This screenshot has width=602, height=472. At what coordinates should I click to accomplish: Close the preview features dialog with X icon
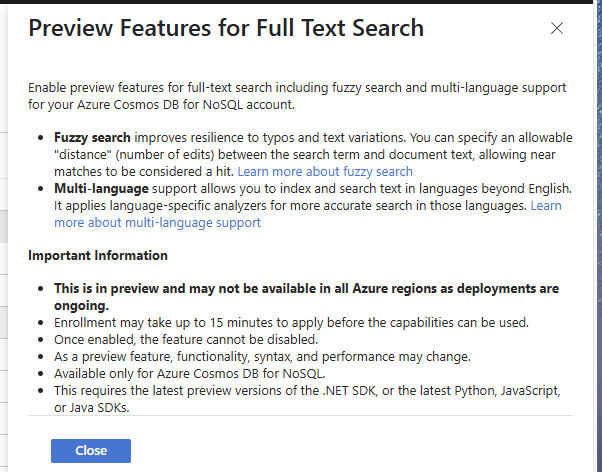(557, 28)
